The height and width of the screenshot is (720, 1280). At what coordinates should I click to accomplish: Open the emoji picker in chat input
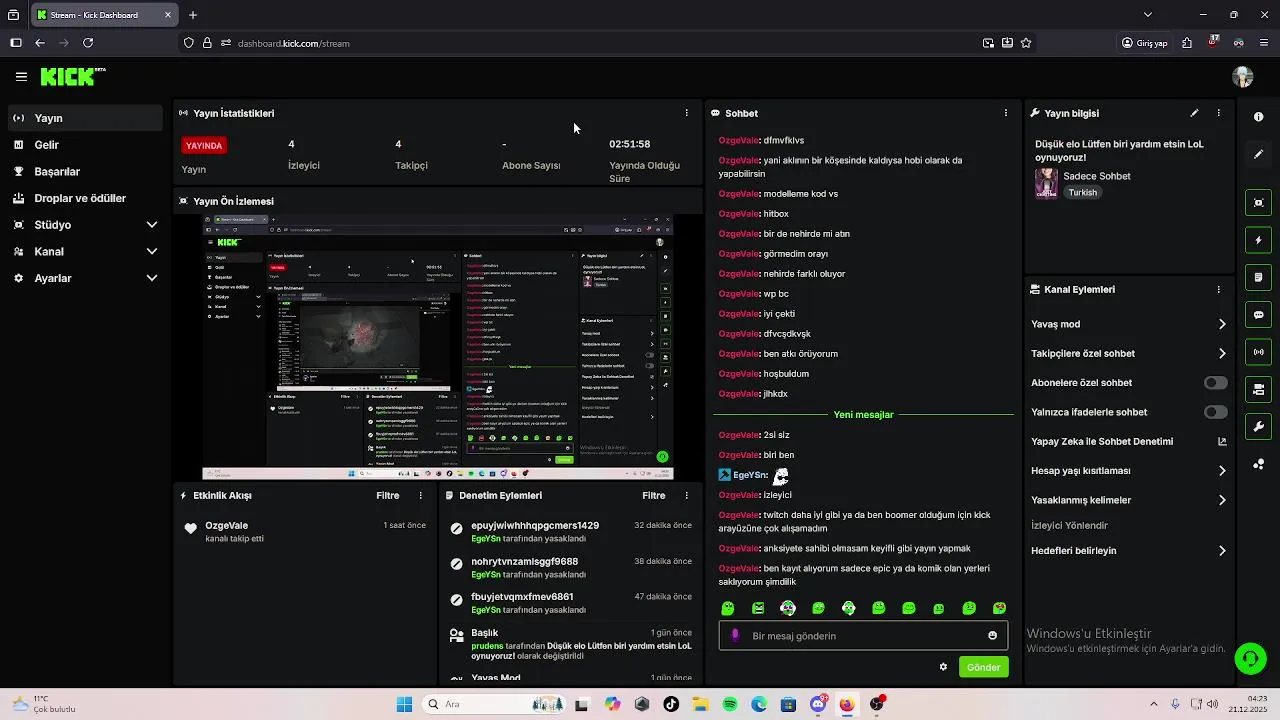[x=992, y=636]
